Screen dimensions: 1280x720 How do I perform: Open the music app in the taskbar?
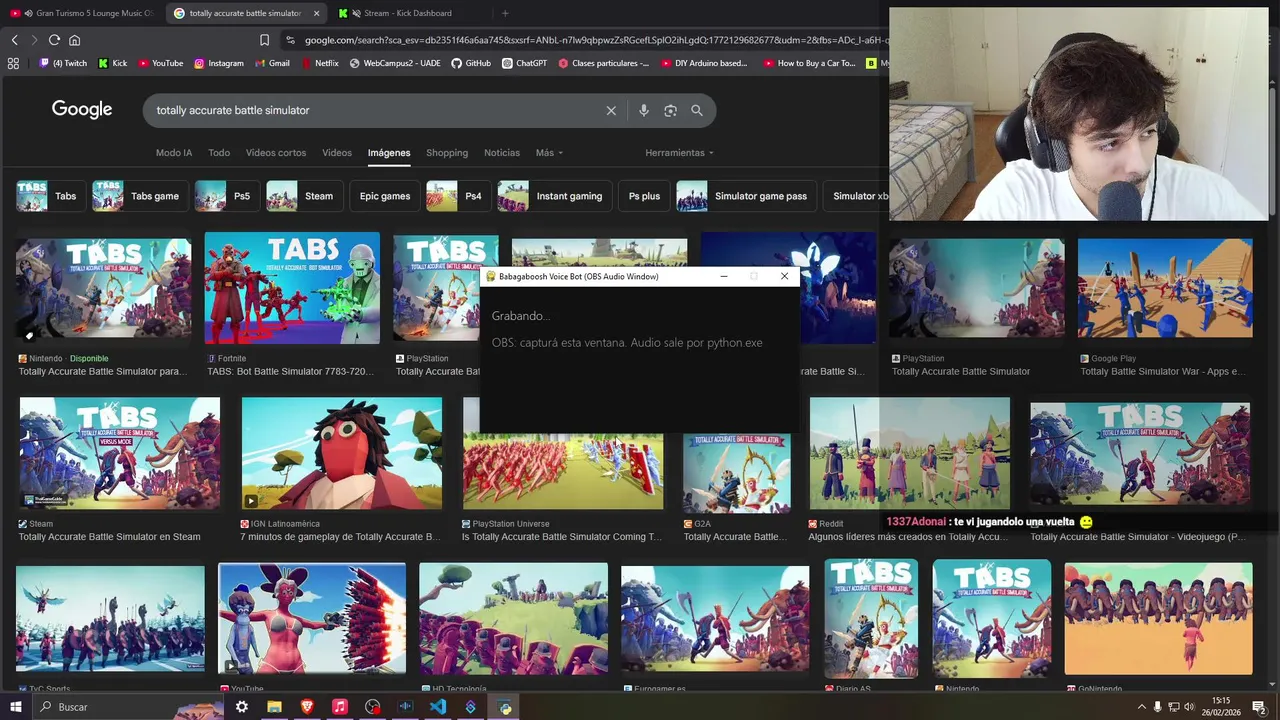pyautogui.click(x=340, y=707)
